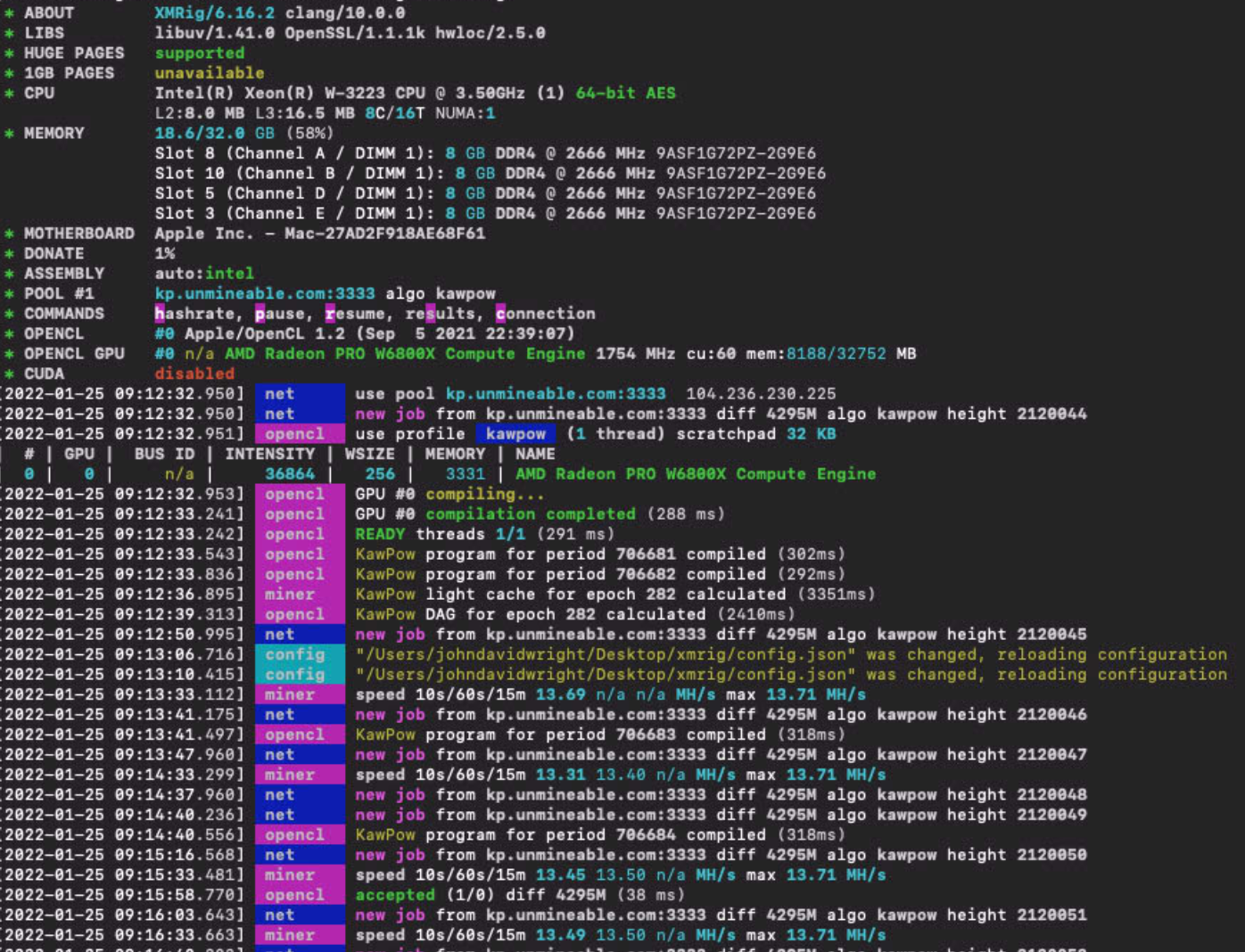Click the XMRig/6.16.2 version text
Viewport: 1245px width, 952px height.
[x=215, y=12]
